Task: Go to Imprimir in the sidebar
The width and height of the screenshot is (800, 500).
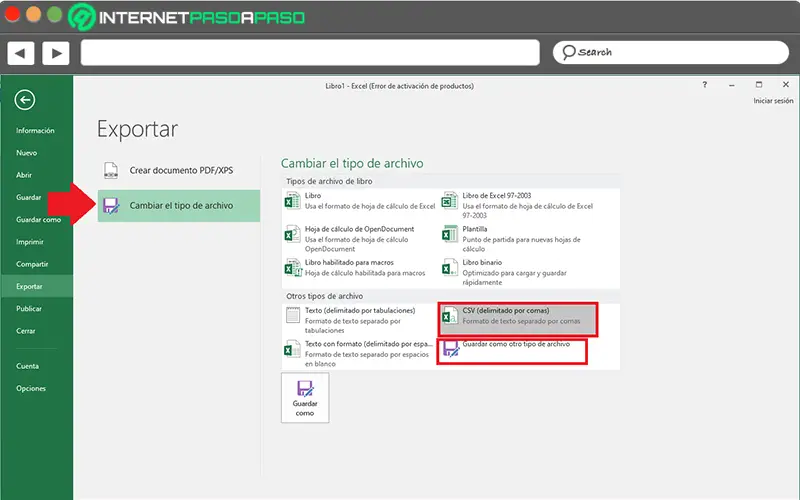Action: coord(30,242)
